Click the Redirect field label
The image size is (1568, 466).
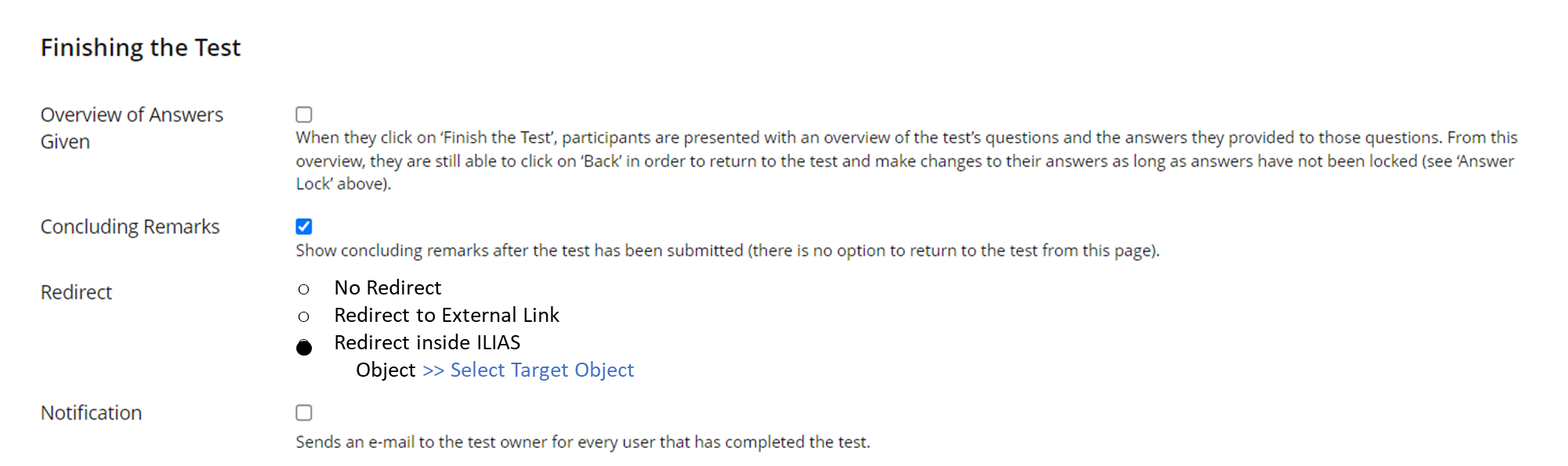pyautogui.click(x=76, y=292)
